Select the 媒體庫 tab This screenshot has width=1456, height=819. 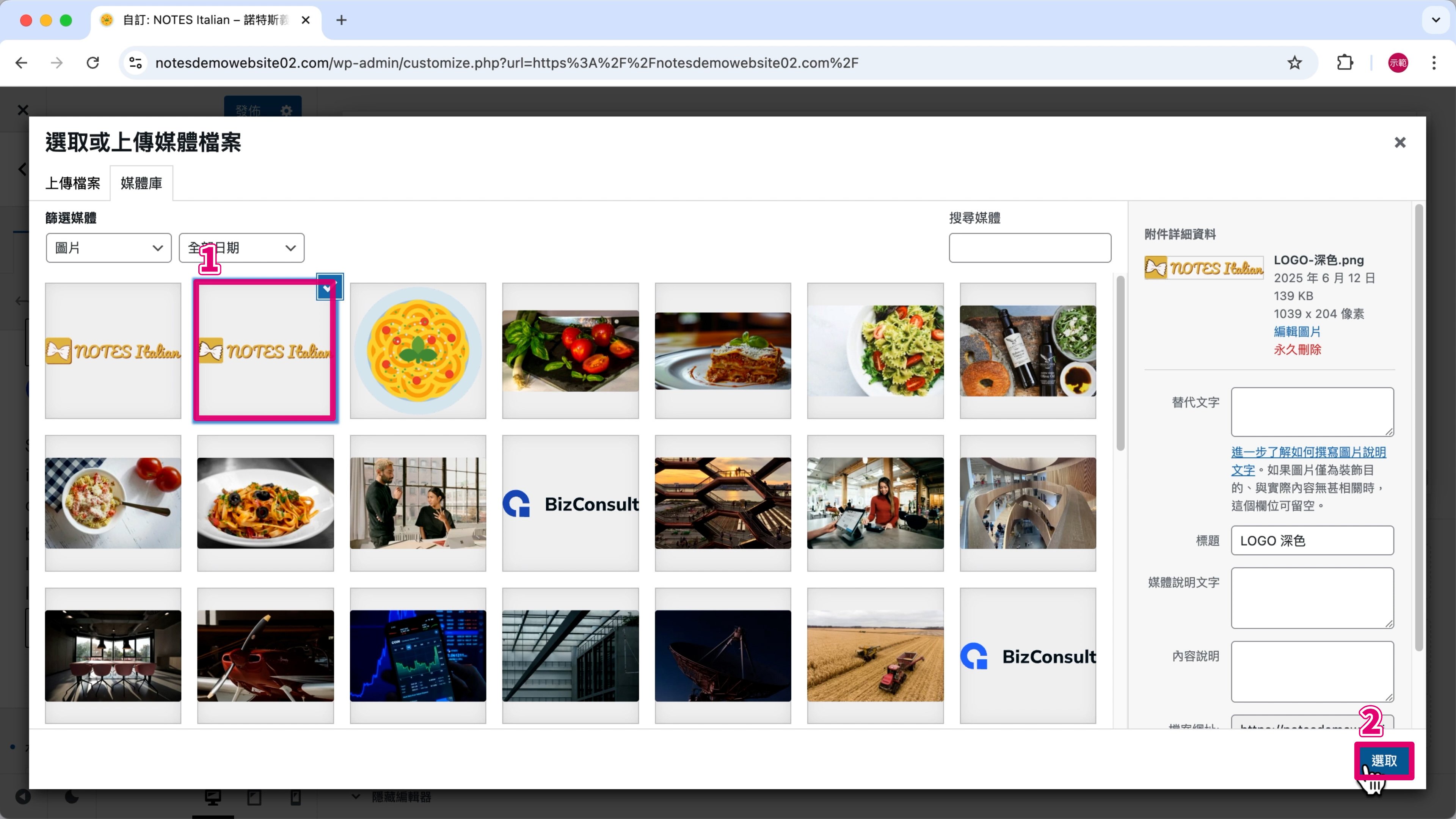click(141, 183)
